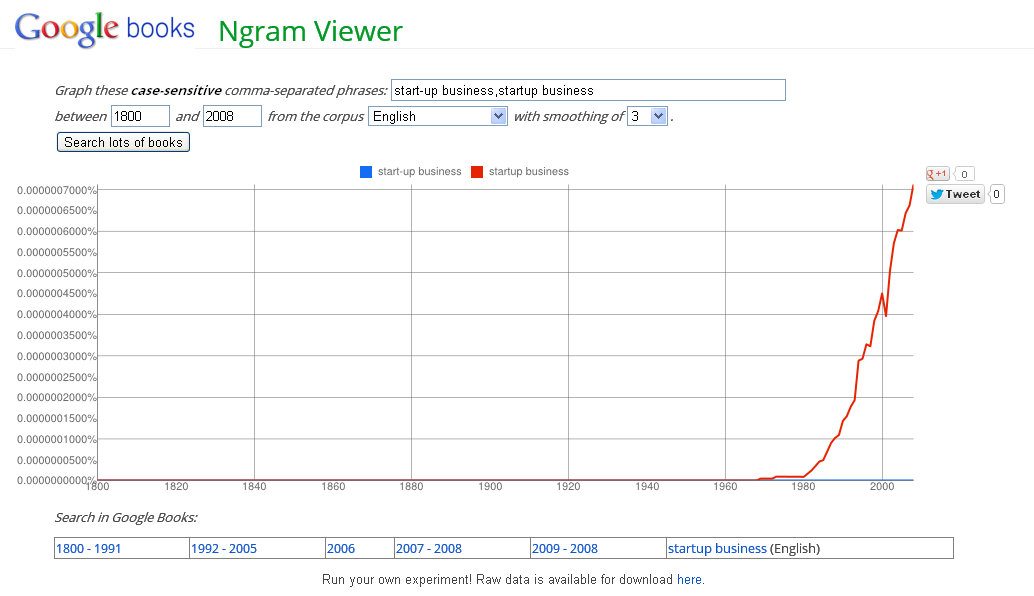The width and height of the screenshot is (1034, 596).
Task: Click the start year 1800 field
Action: coord(140,117)
